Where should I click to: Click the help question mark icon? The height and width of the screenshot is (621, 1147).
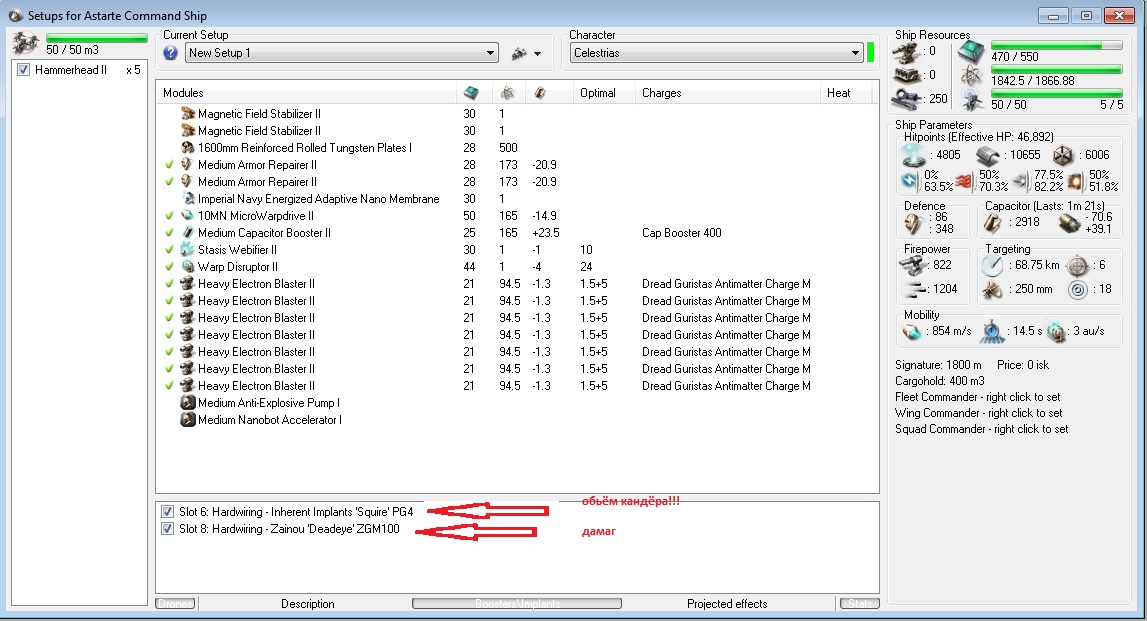point(170,53)
